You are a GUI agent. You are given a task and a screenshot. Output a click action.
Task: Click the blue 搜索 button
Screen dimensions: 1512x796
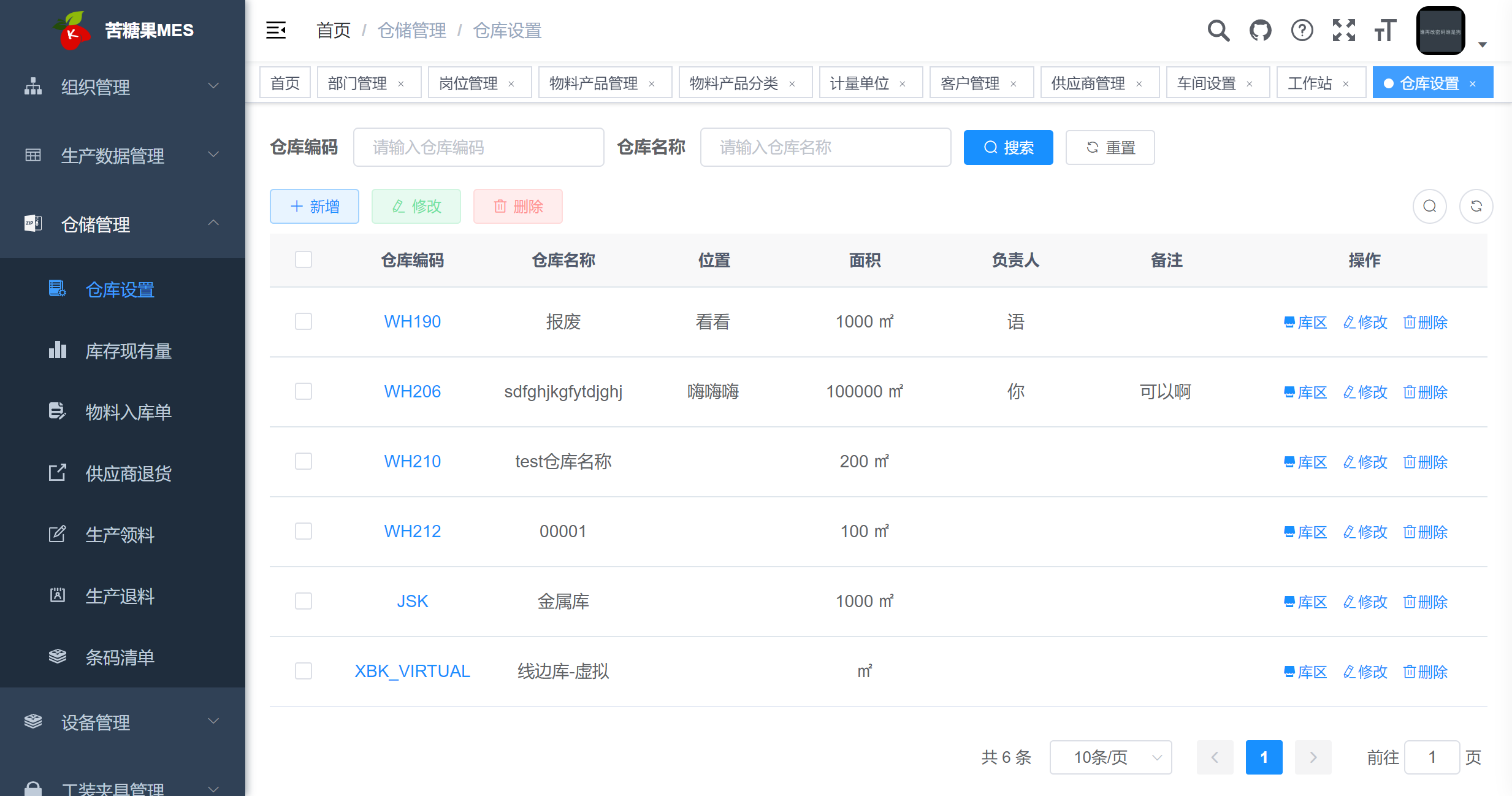(1009, 147)
